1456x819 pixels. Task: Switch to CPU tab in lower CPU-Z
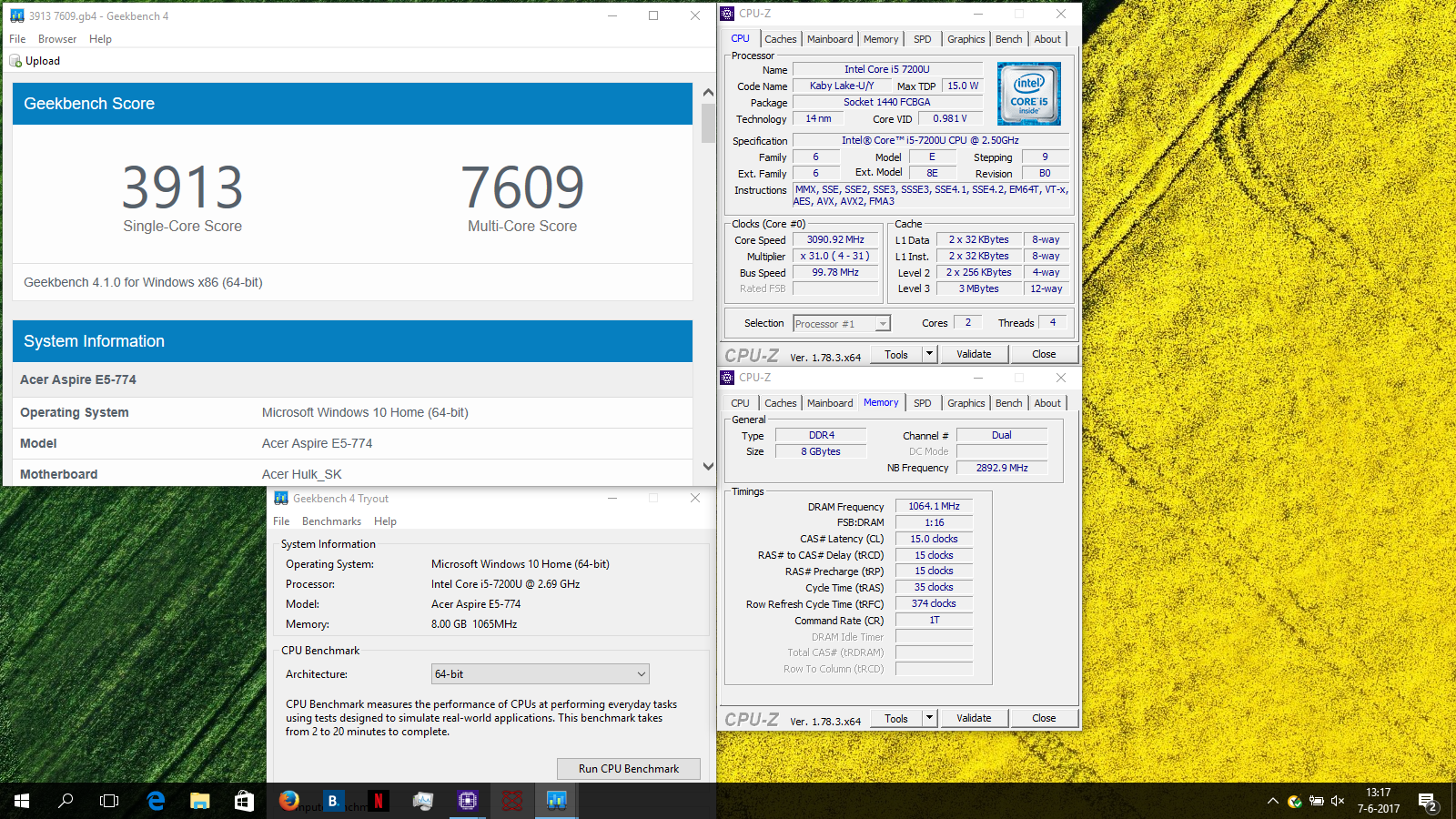(741, 403)
